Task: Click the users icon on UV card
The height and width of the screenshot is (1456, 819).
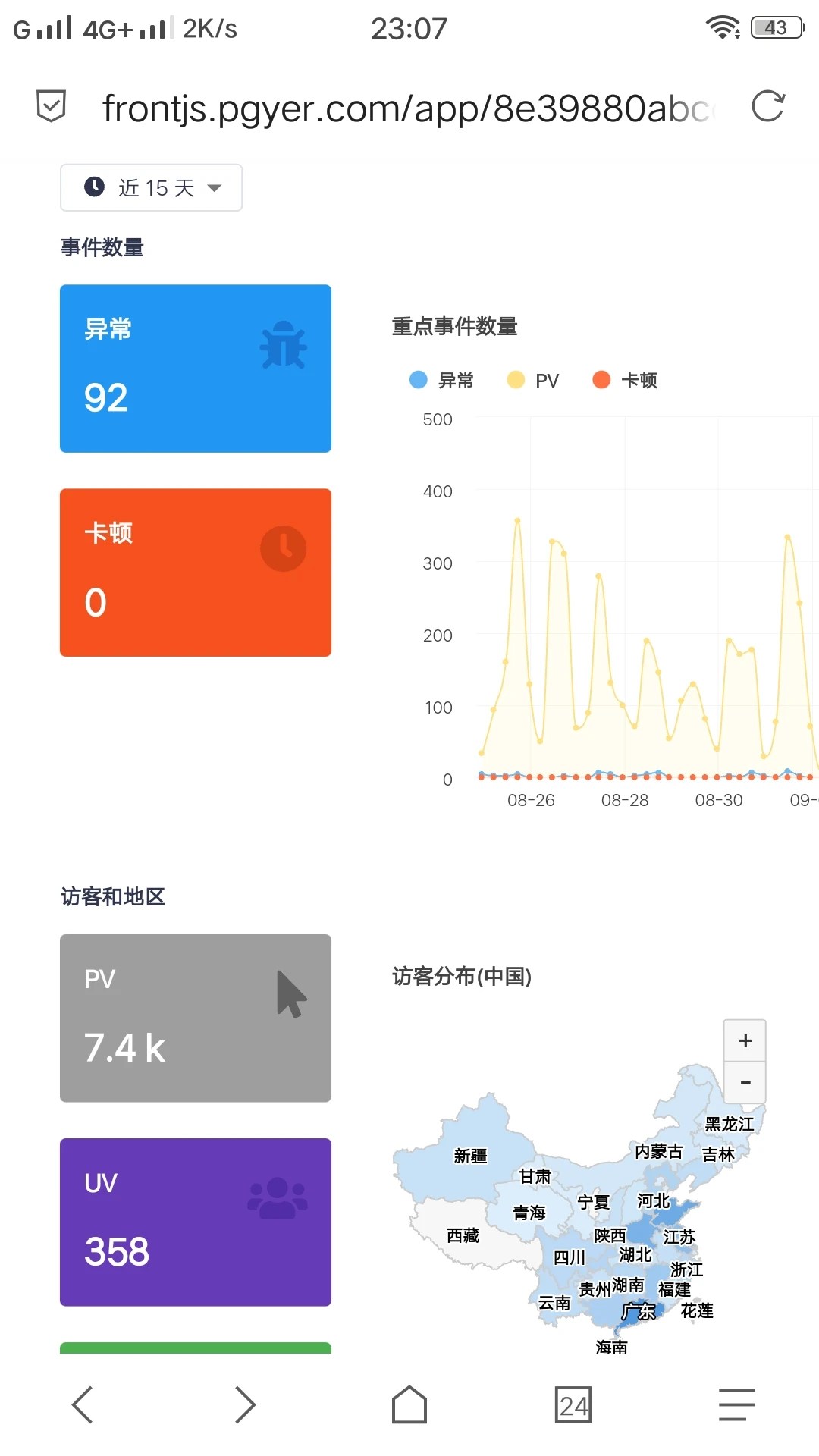Action: click(278, 1198)
